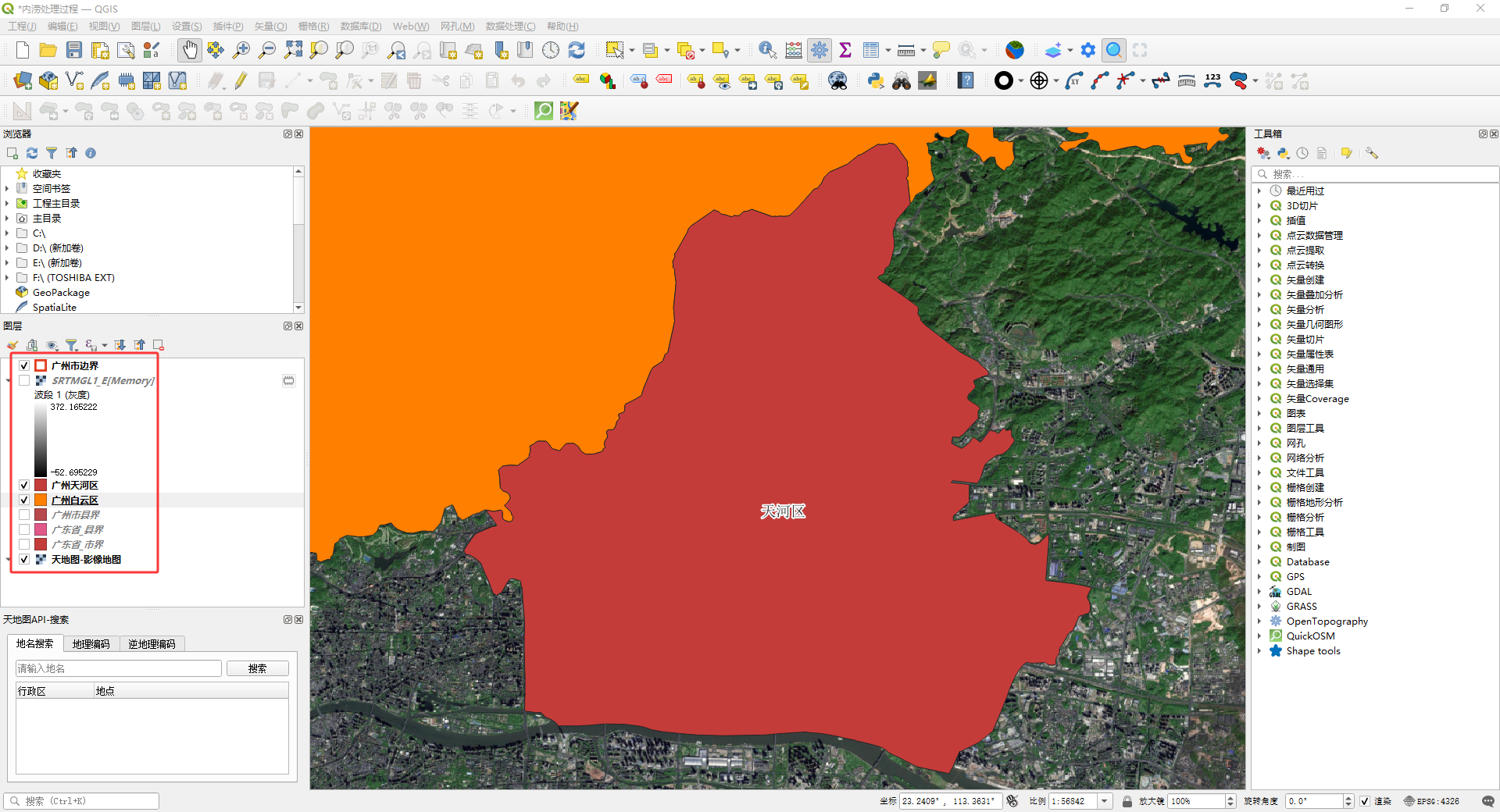
Task: Choose the Zoom Out magnifier tool
Action: (267, 51)
